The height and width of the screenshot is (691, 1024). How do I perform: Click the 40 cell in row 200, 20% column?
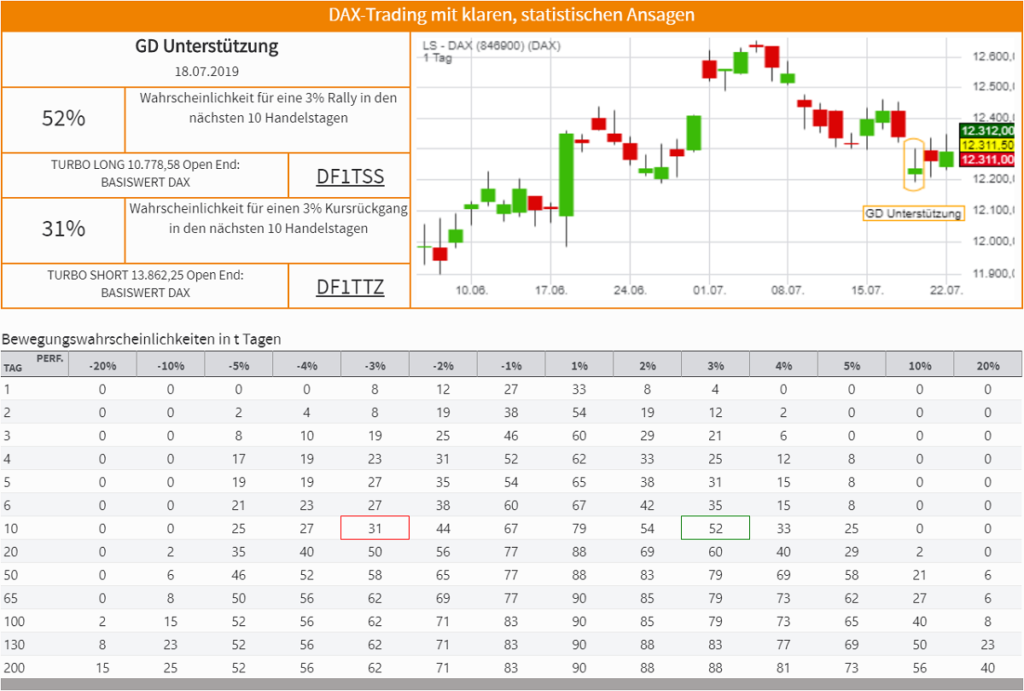tap(987, 668)
